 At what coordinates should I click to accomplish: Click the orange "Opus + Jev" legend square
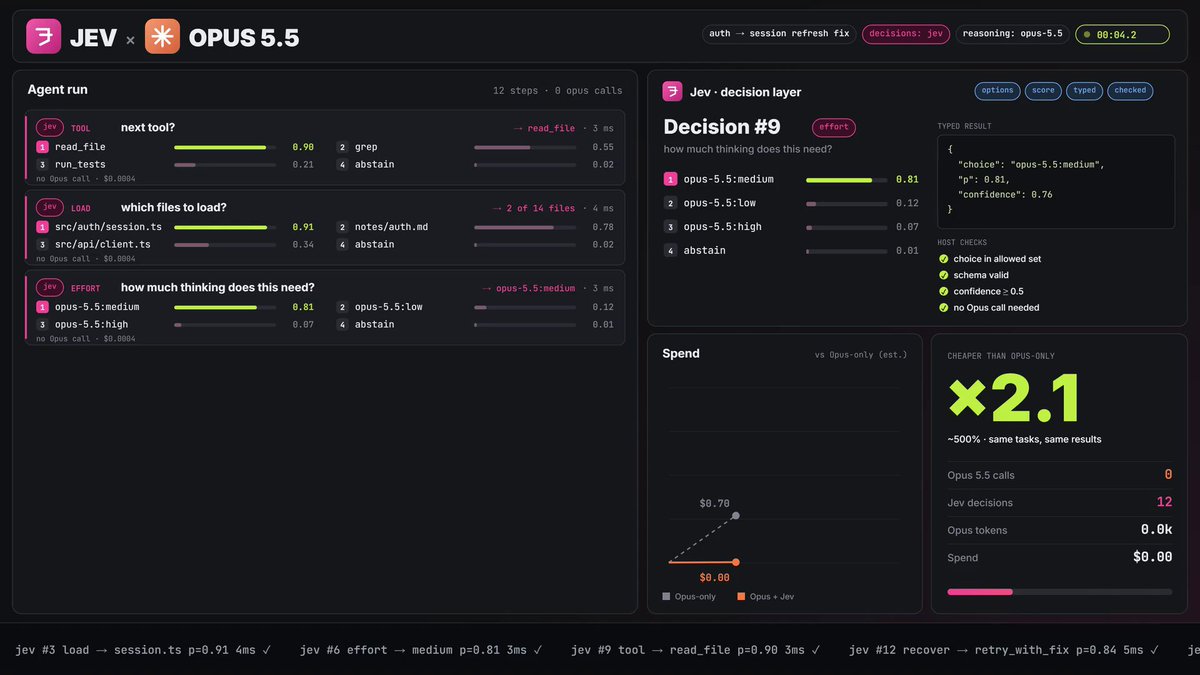[741, 597]
